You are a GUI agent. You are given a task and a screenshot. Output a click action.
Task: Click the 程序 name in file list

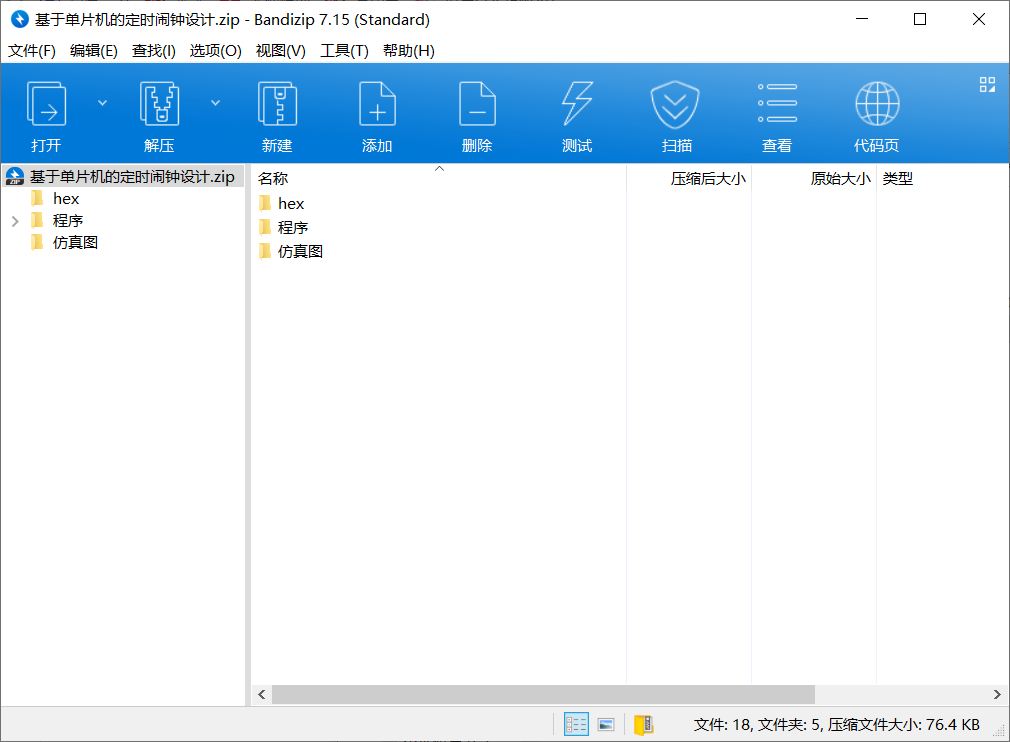(x=293, y=227)
